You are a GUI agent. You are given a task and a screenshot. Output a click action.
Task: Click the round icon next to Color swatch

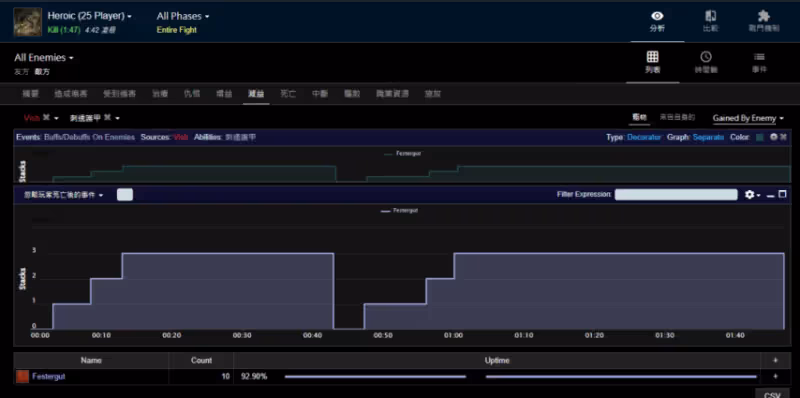pos(773,137)
